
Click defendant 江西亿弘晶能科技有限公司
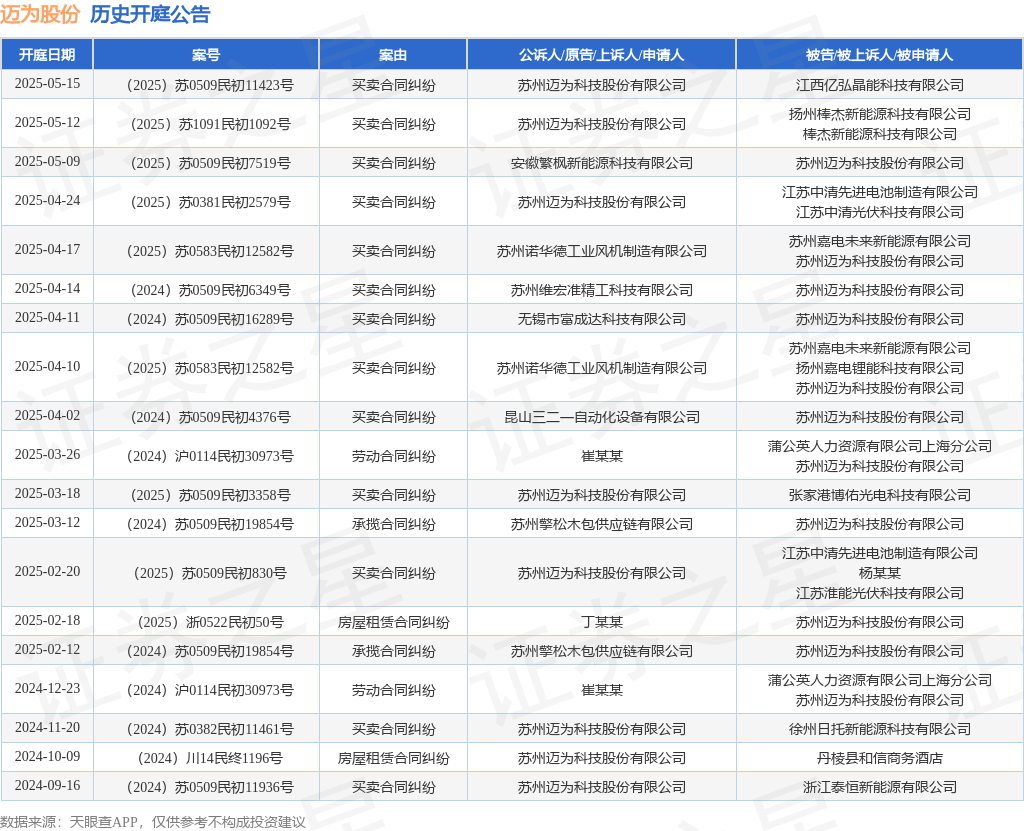(x=879, y=85)
